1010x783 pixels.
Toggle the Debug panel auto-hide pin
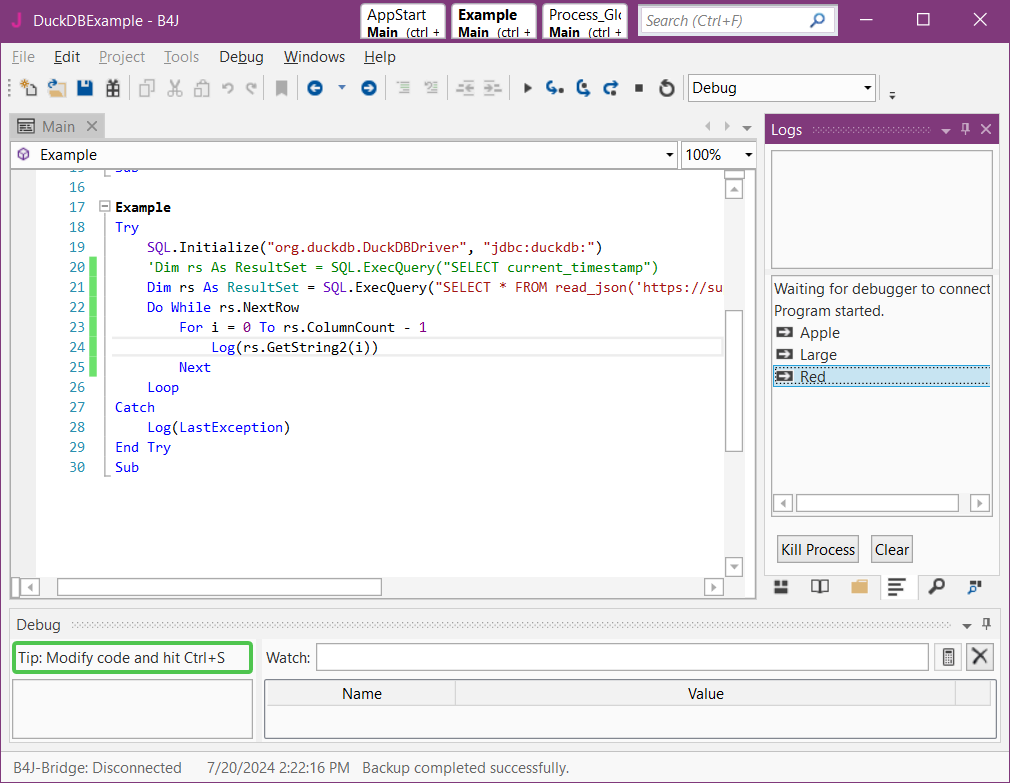point(986,625)
